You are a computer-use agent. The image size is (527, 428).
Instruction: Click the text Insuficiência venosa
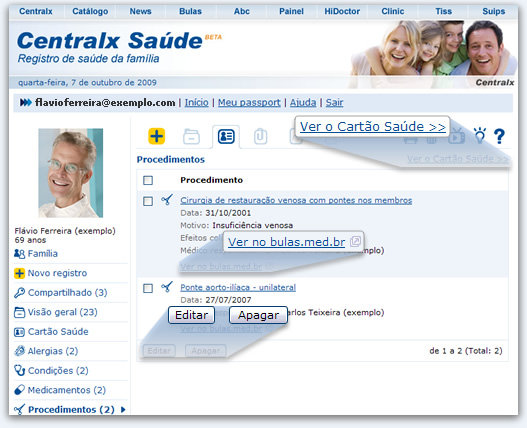(x=252, y=225)
